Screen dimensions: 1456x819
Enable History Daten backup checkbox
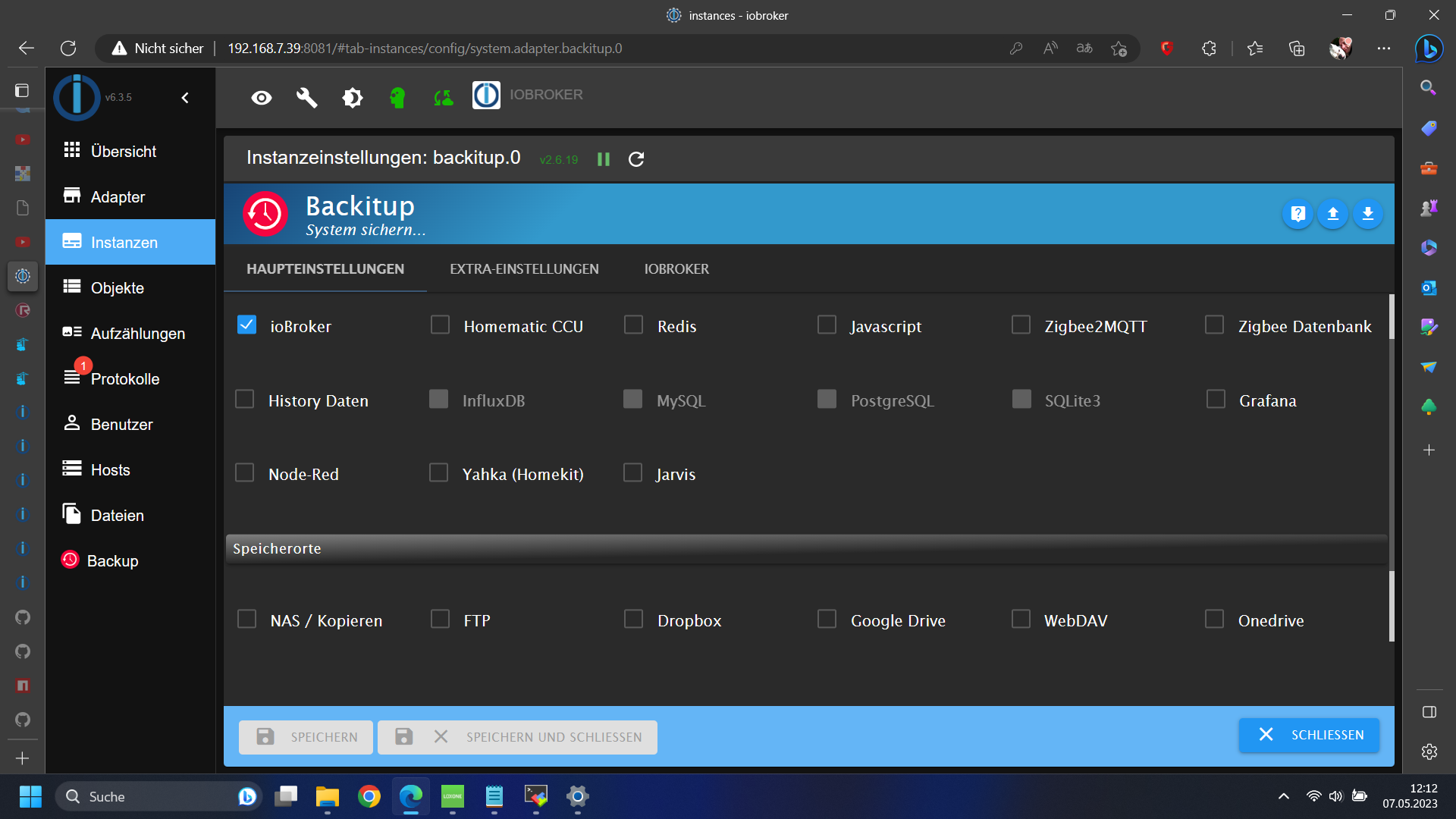244,399
